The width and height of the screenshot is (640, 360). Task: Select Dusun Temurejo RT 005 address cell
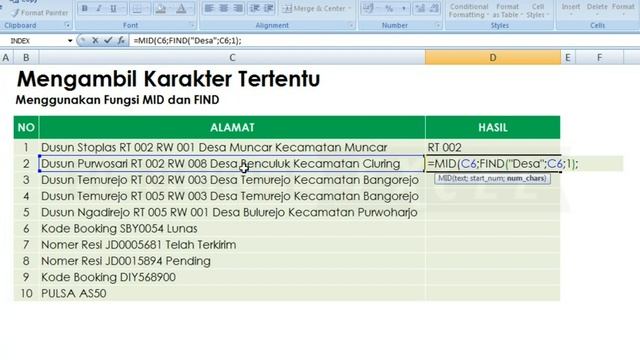[232, 196]
